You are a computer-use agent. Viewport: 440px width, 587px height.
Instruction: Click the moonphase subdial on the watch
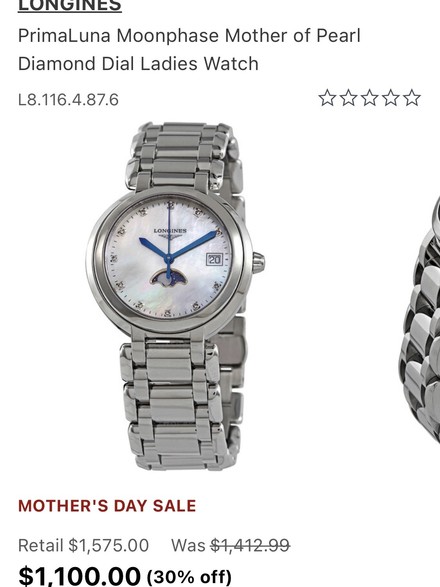(x=169, y=278)
